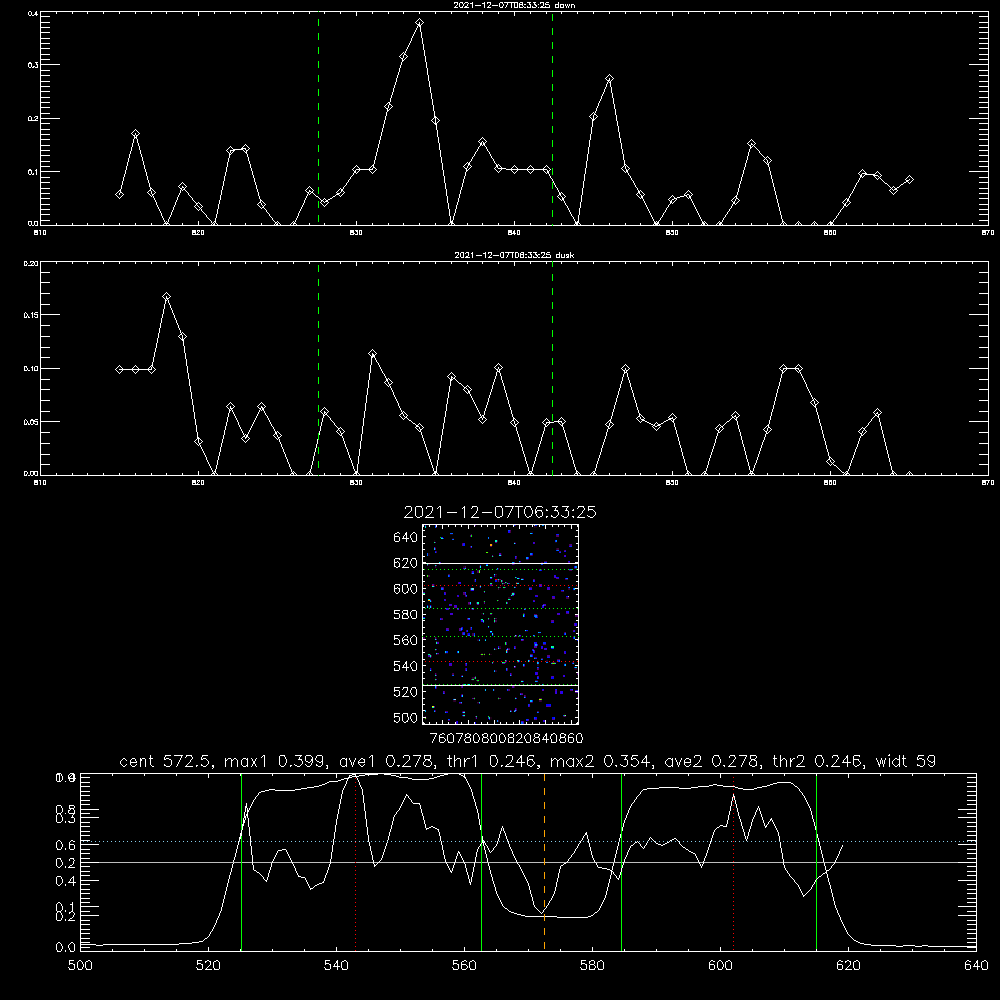Select the 640 label on colour map y-axis

[406, 538]
